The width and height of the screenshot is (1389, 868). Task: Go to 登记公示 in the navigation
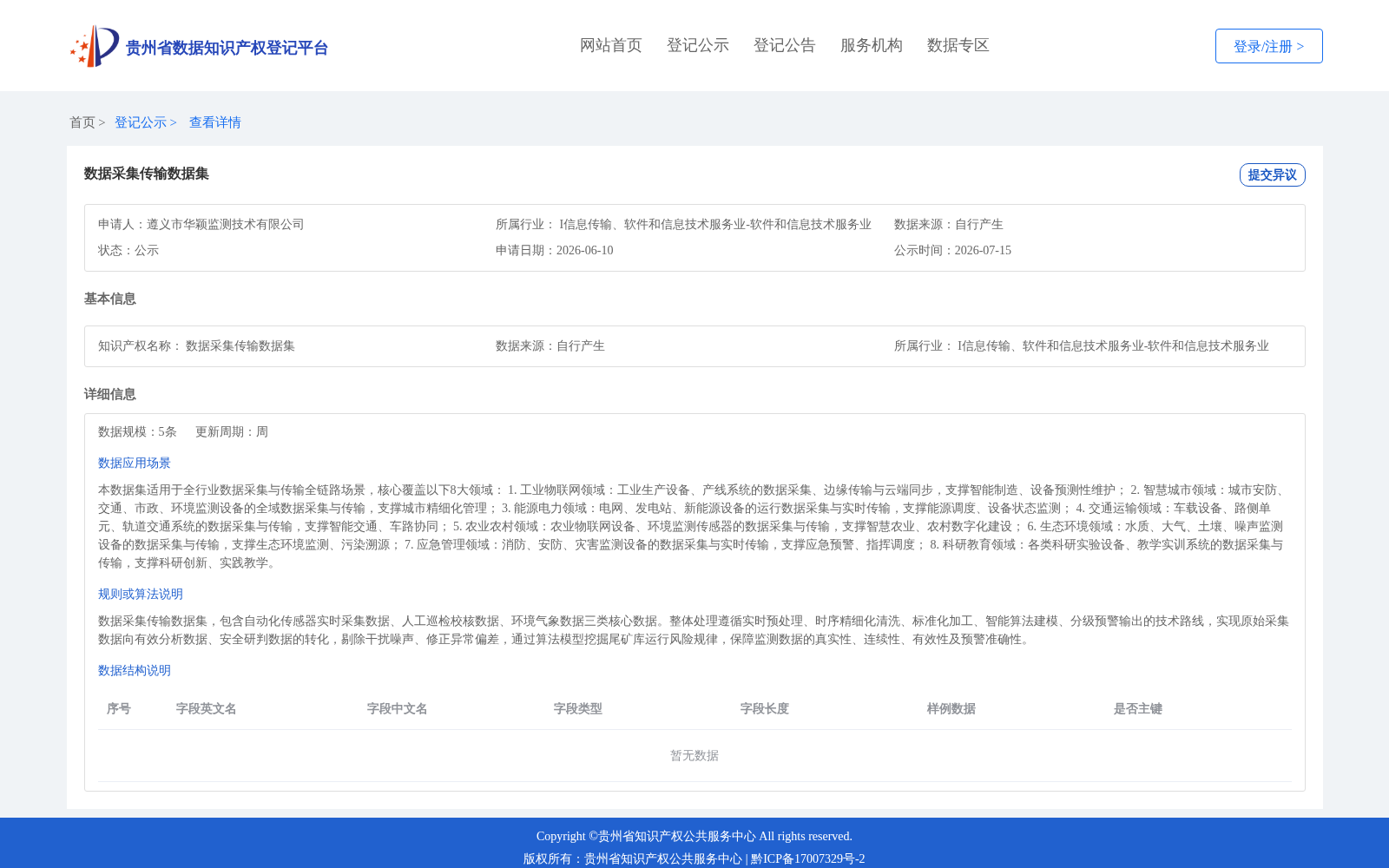click(698, 45)
